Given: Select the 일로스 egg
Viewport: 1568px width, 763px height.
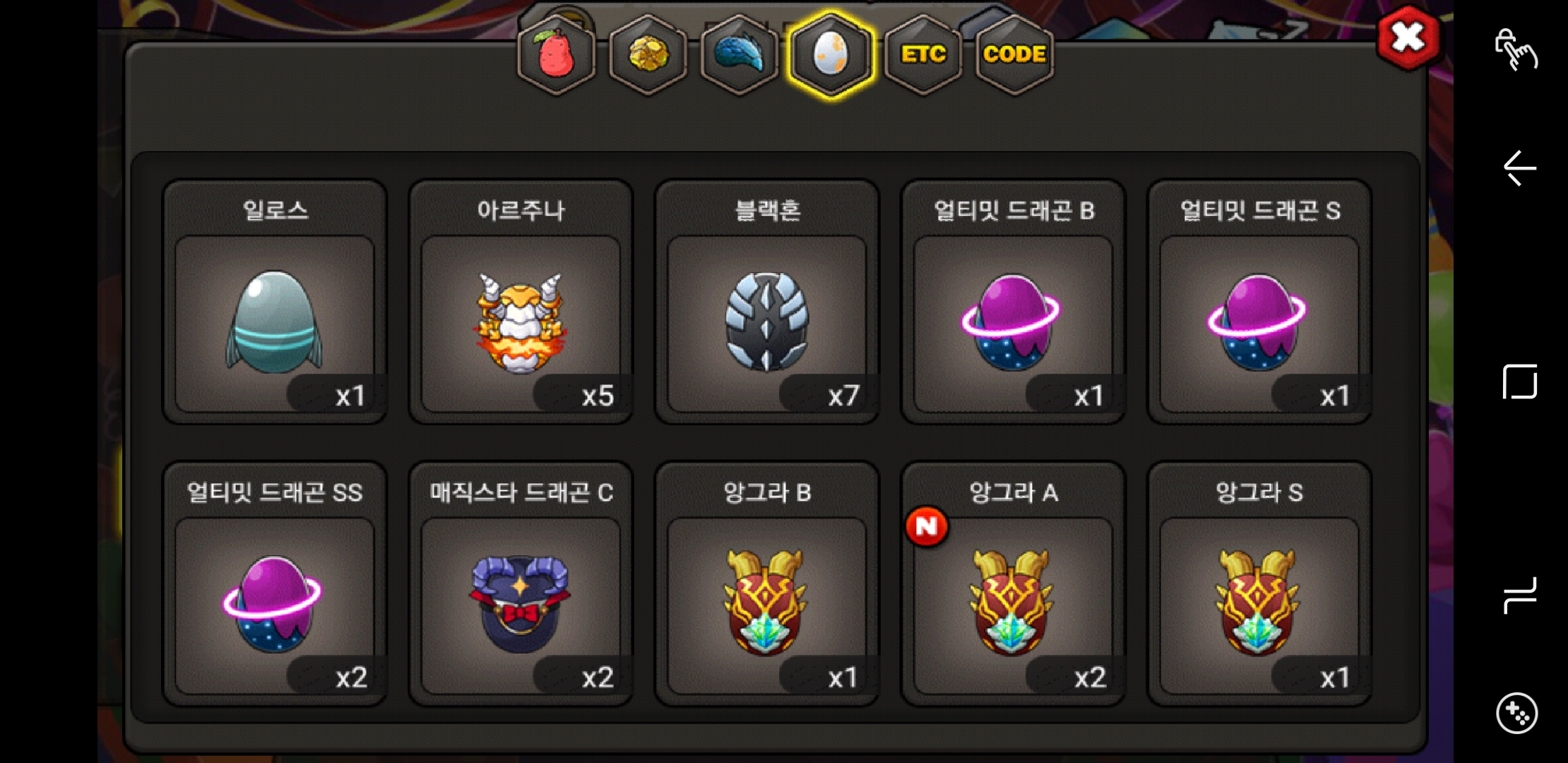Looking at the screenshot, I should click(275, 302).
